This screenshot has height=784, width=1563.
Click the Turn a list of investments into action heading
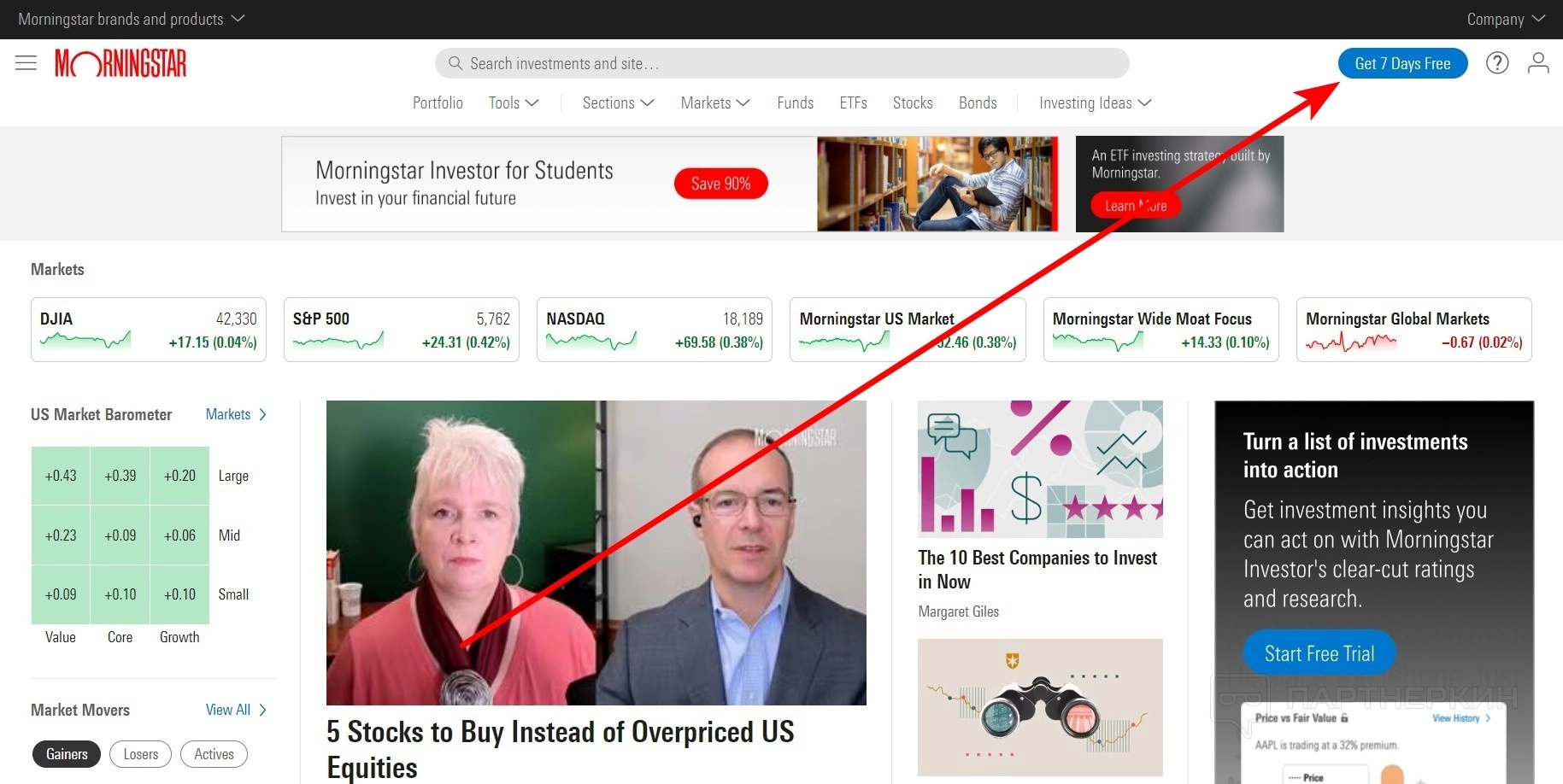(x=1355, y=455)
